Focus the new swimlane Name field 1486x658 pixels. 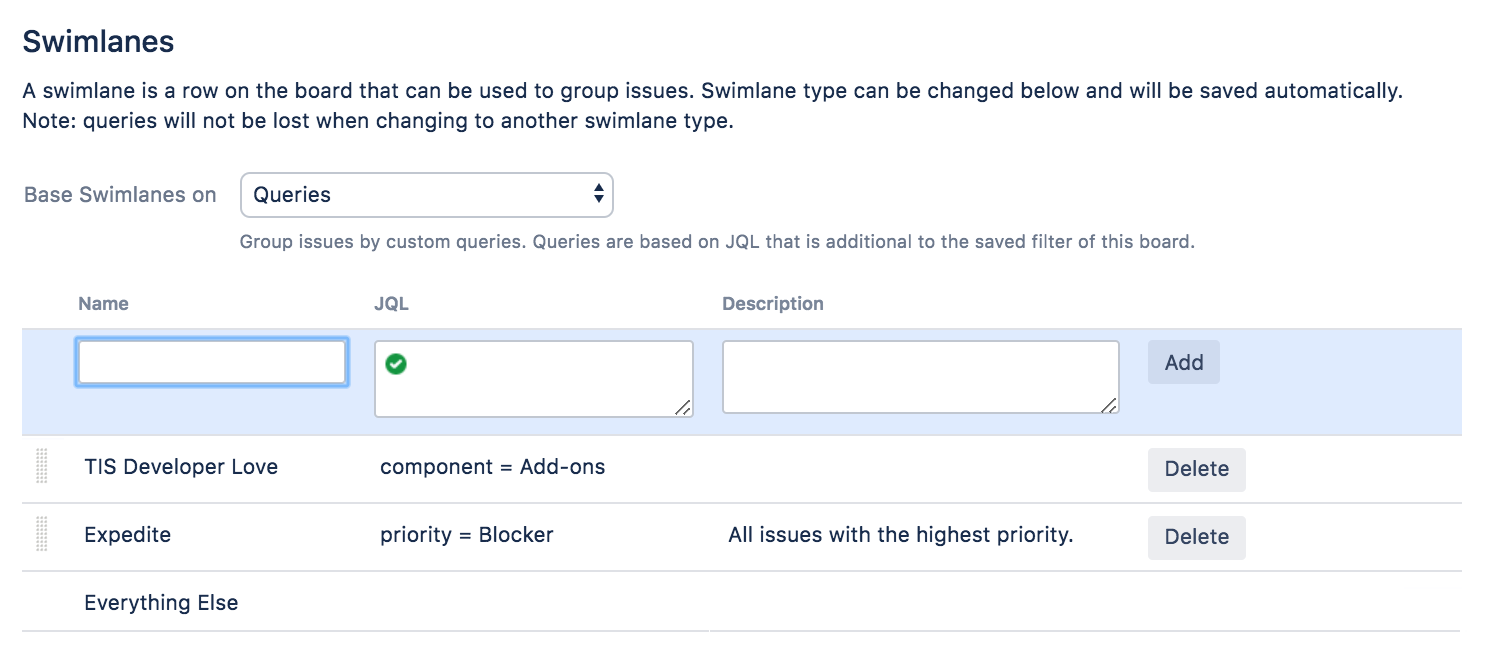click(x=212, y=363)
